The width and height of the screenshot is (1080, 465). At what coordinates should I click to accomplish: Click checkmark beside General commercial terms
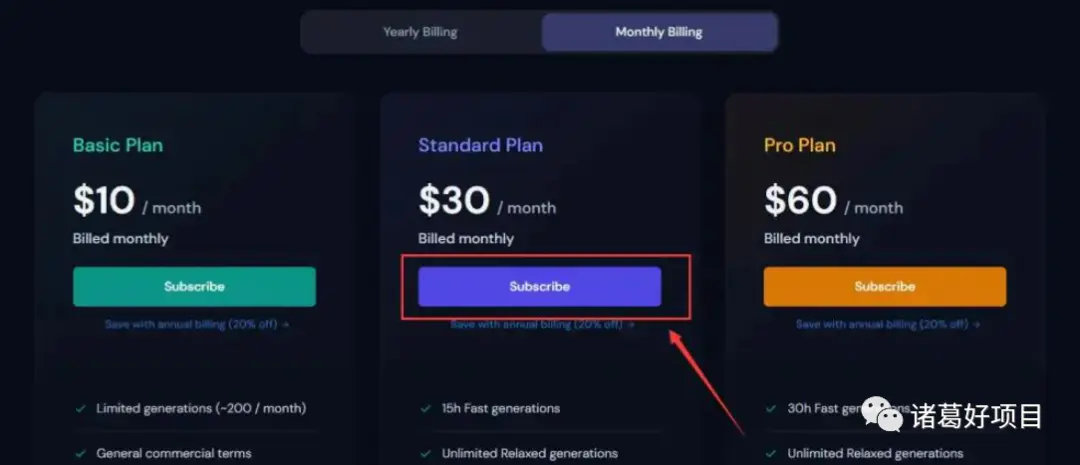[x=81, y=453]
